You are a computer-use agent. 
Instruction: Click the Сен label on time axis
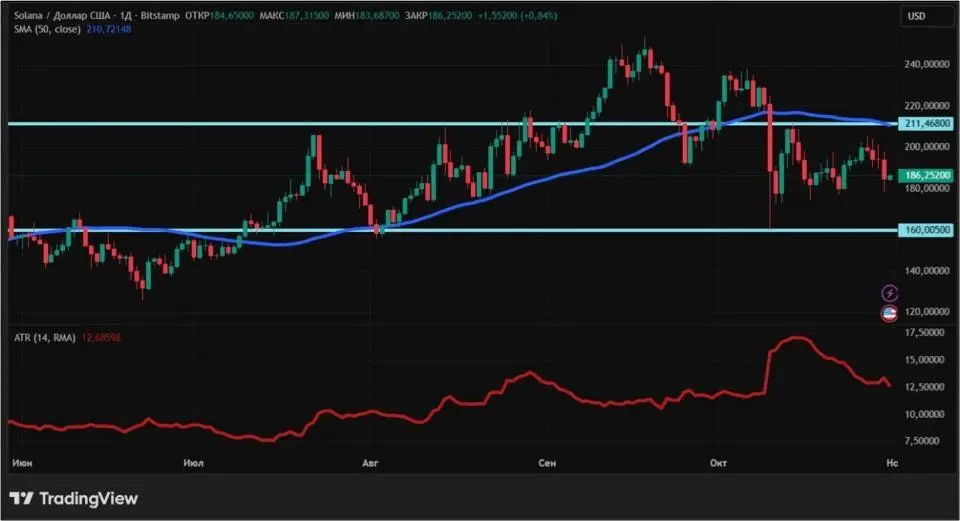pos(547,465)
